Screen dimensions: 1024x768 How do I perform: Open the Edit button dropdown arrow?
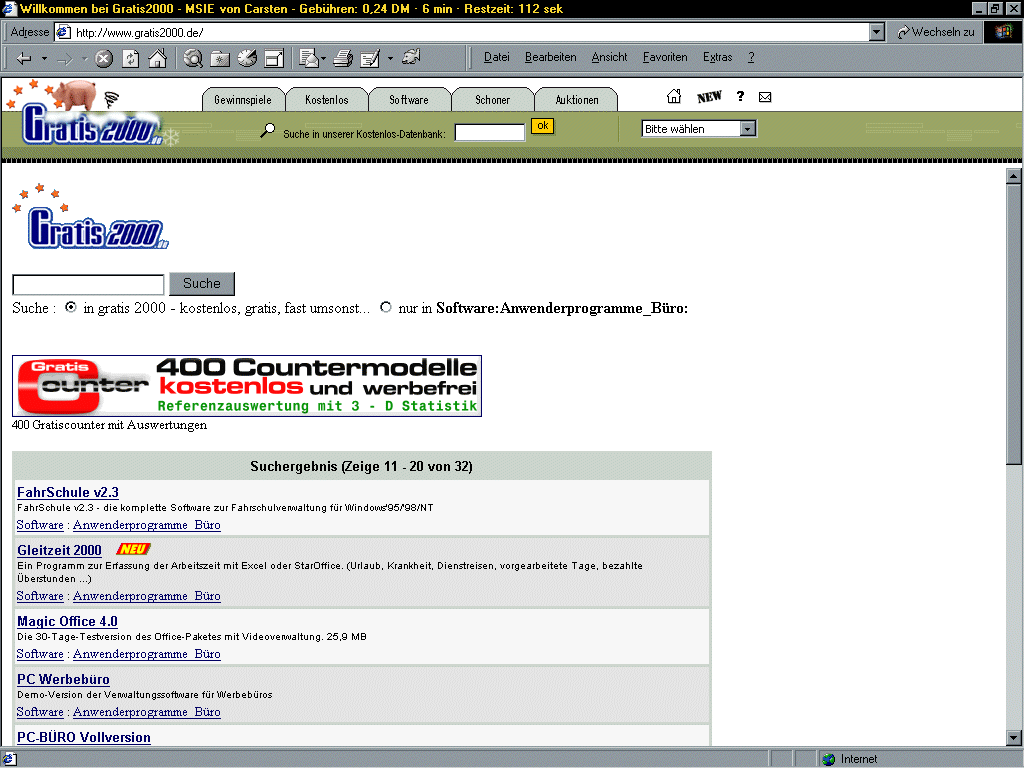[391, 59]
